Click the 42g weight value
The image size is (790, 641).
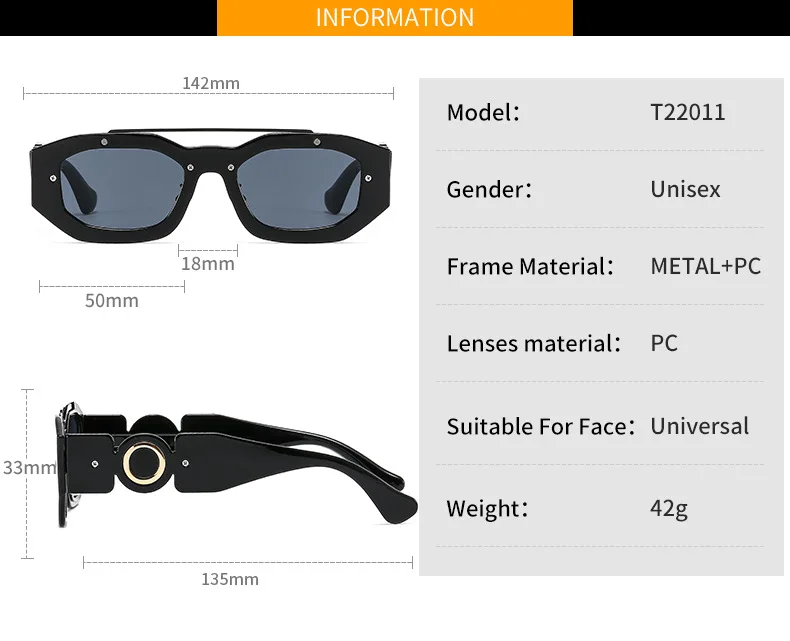coord(669,508)
